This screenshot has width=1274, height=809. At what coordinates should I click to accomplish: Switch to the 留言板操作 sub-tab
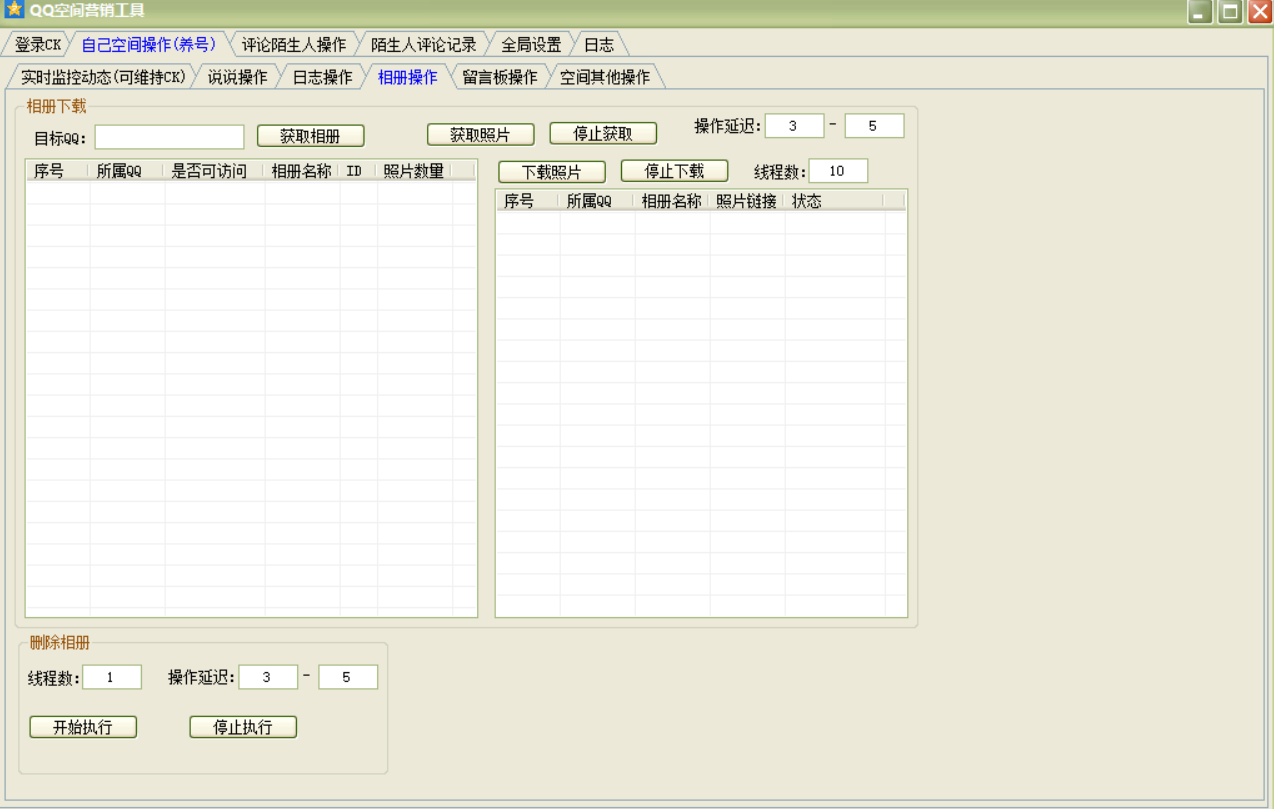point(499,77)
